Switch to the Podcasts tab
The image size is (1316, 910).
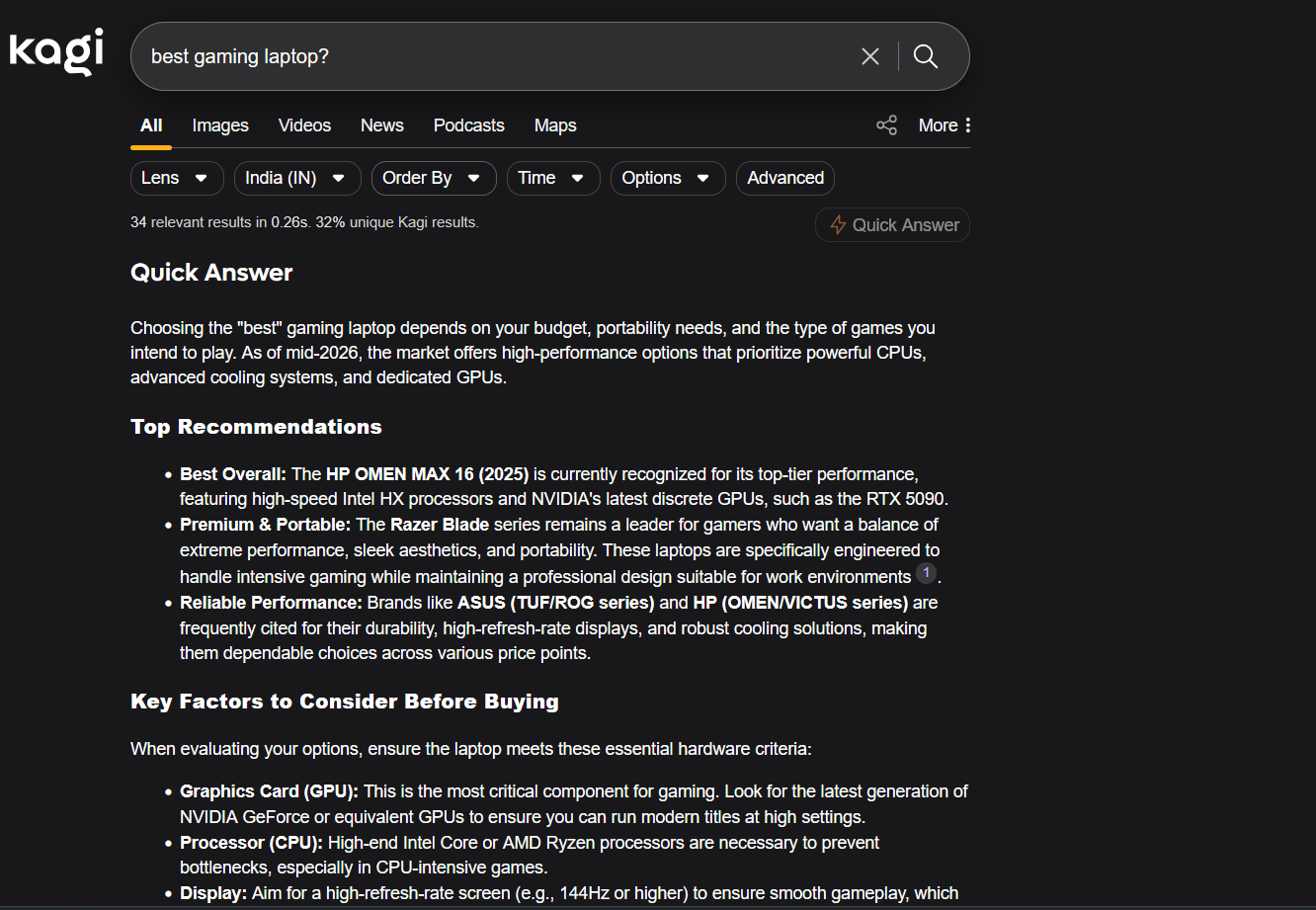469,125
